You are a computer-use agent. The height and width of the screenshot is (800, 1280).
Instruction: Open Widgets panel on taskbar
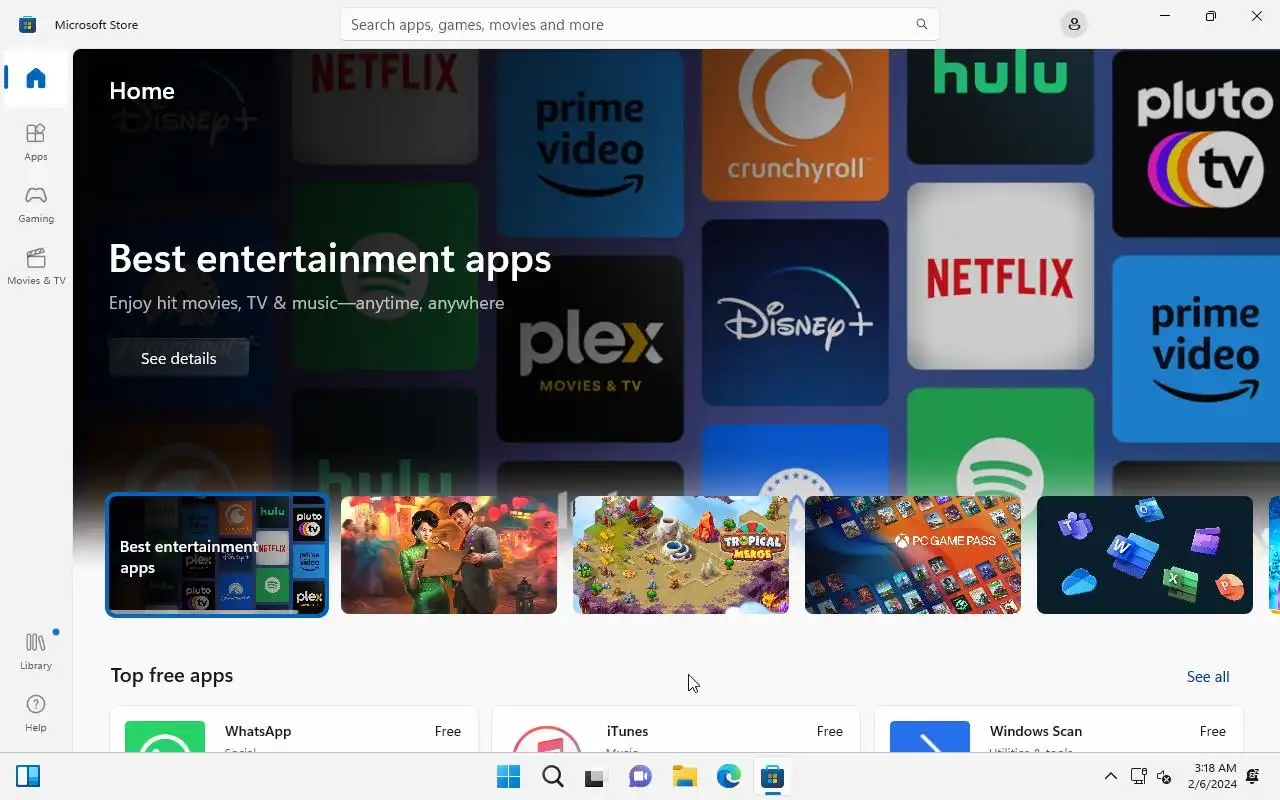point(28,776)
